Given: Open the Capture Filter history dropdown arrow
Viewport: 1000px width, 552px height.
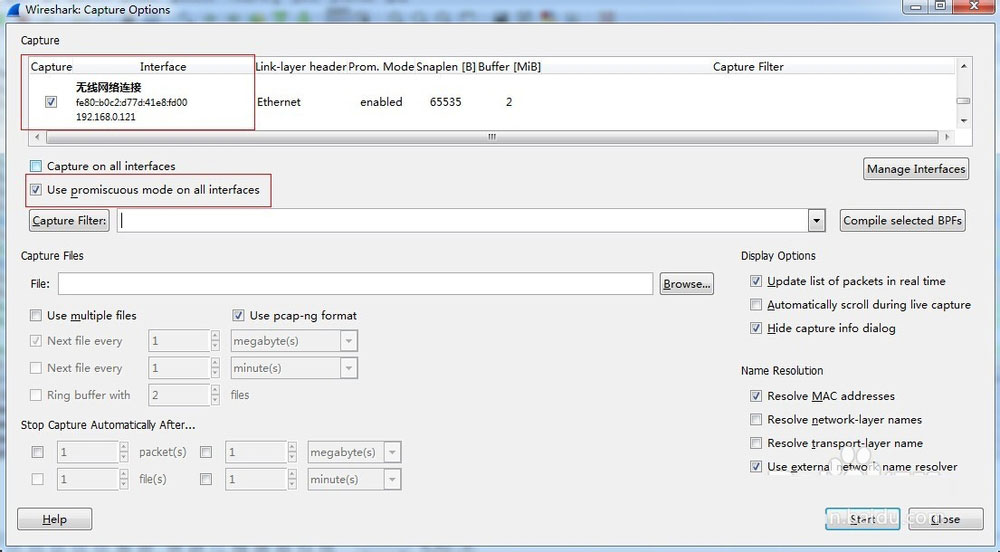Looking at the screenshot, I should click(x=816, y=221).
